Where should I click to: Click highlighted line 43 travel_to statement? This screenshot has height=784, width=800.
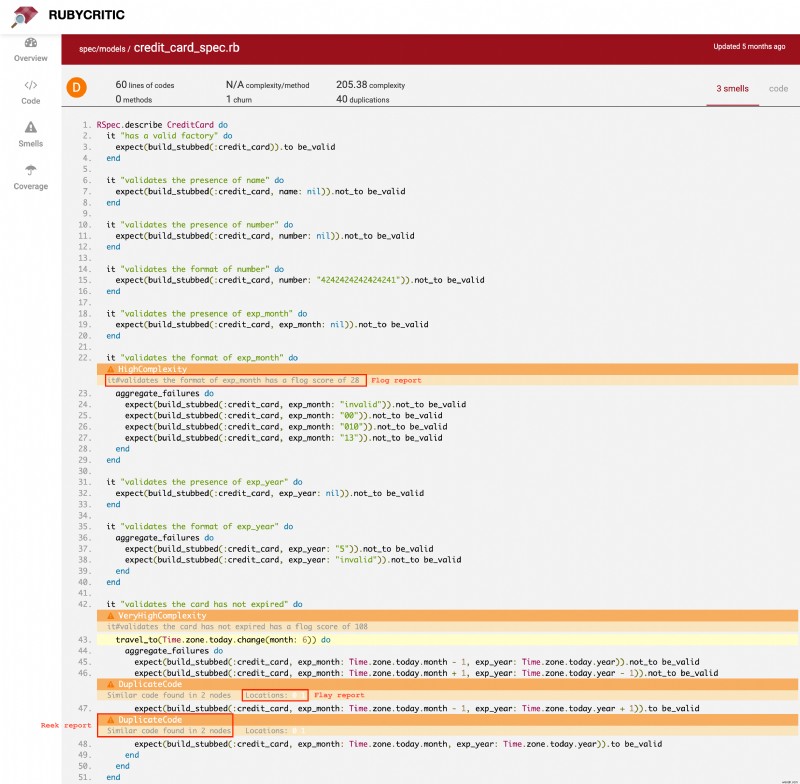pos(447,640)
